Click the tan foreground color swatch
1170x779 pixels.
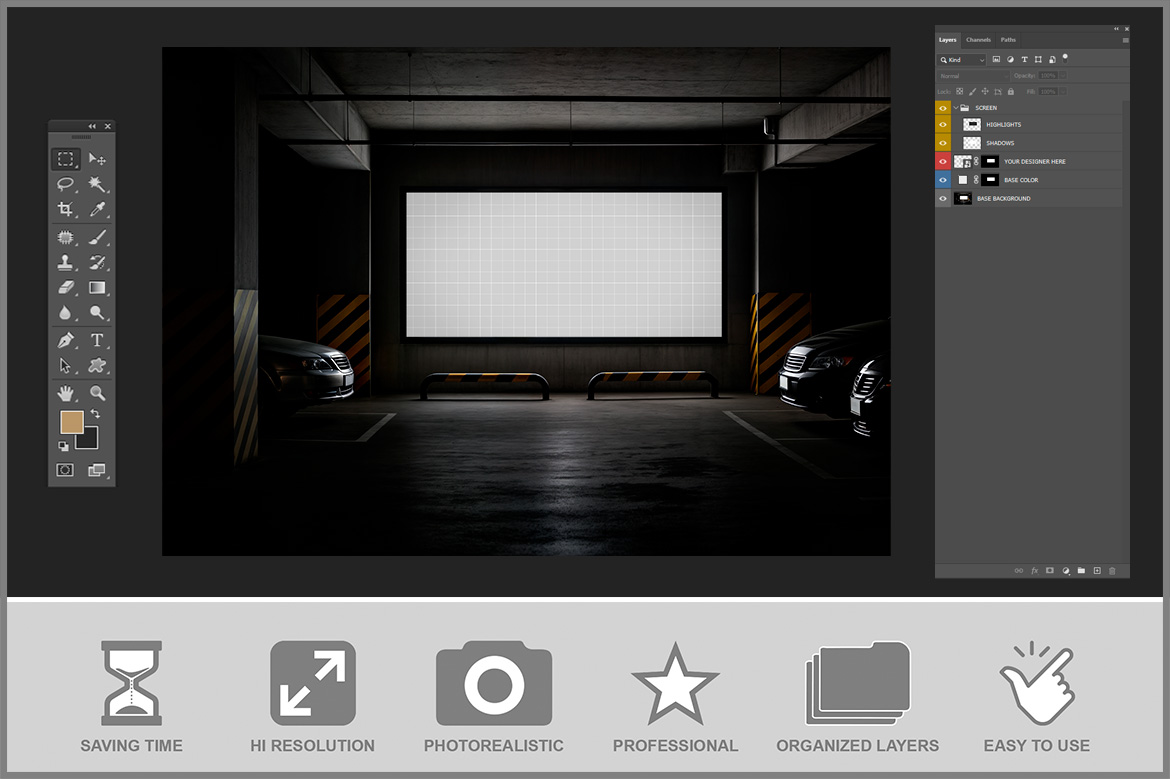[71, 422]
